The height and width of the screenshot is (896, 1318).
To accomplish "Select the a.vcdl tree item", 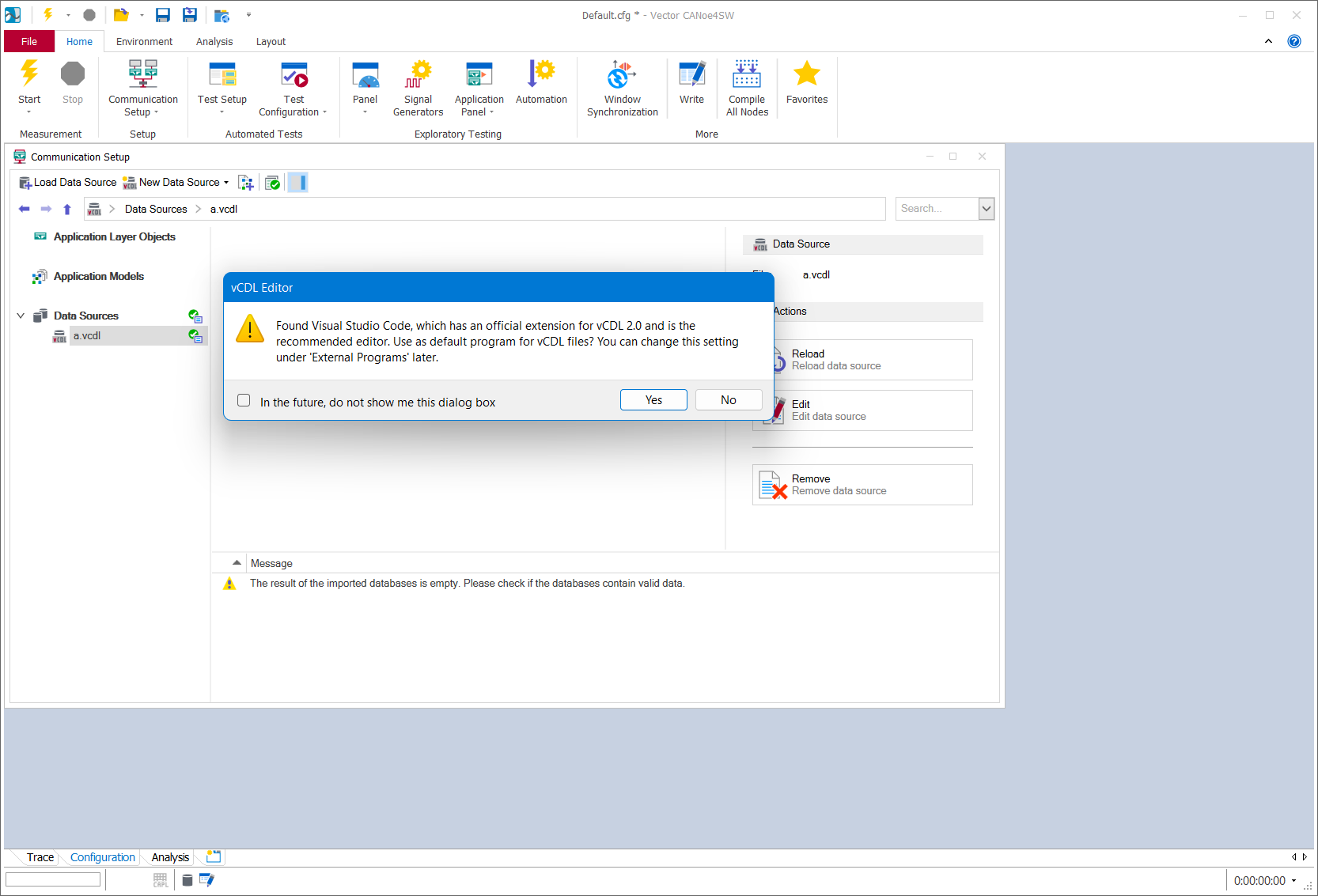I will click(x=87, y=336).
